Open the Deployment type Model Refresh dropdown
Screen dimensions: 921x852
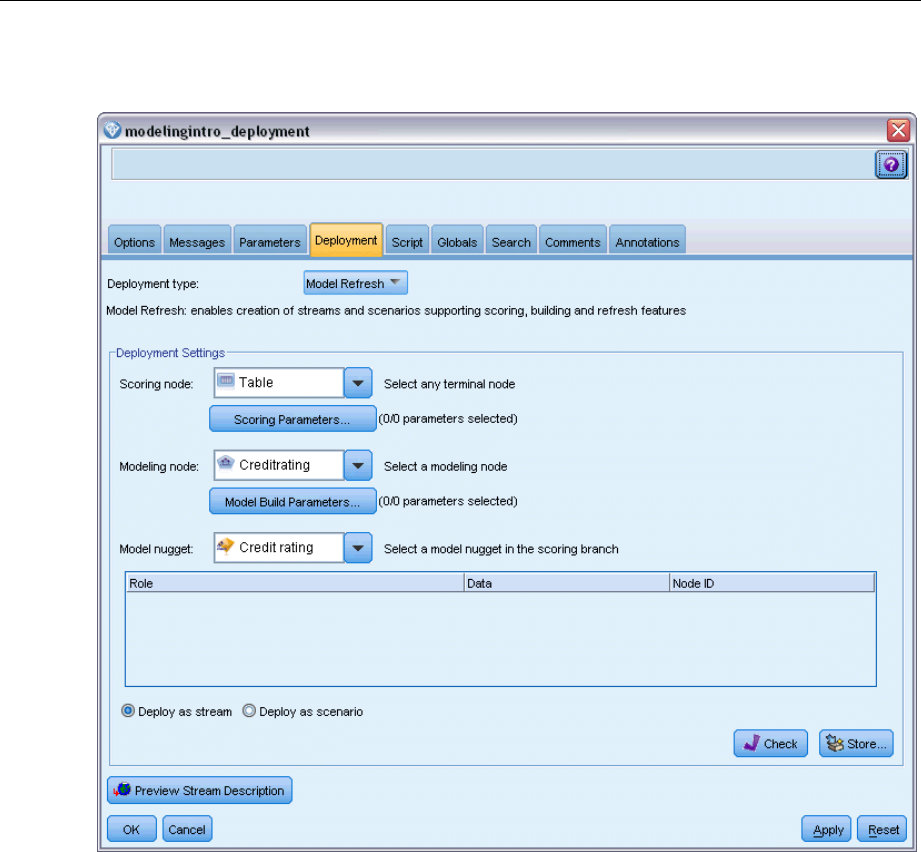(355, 284)
